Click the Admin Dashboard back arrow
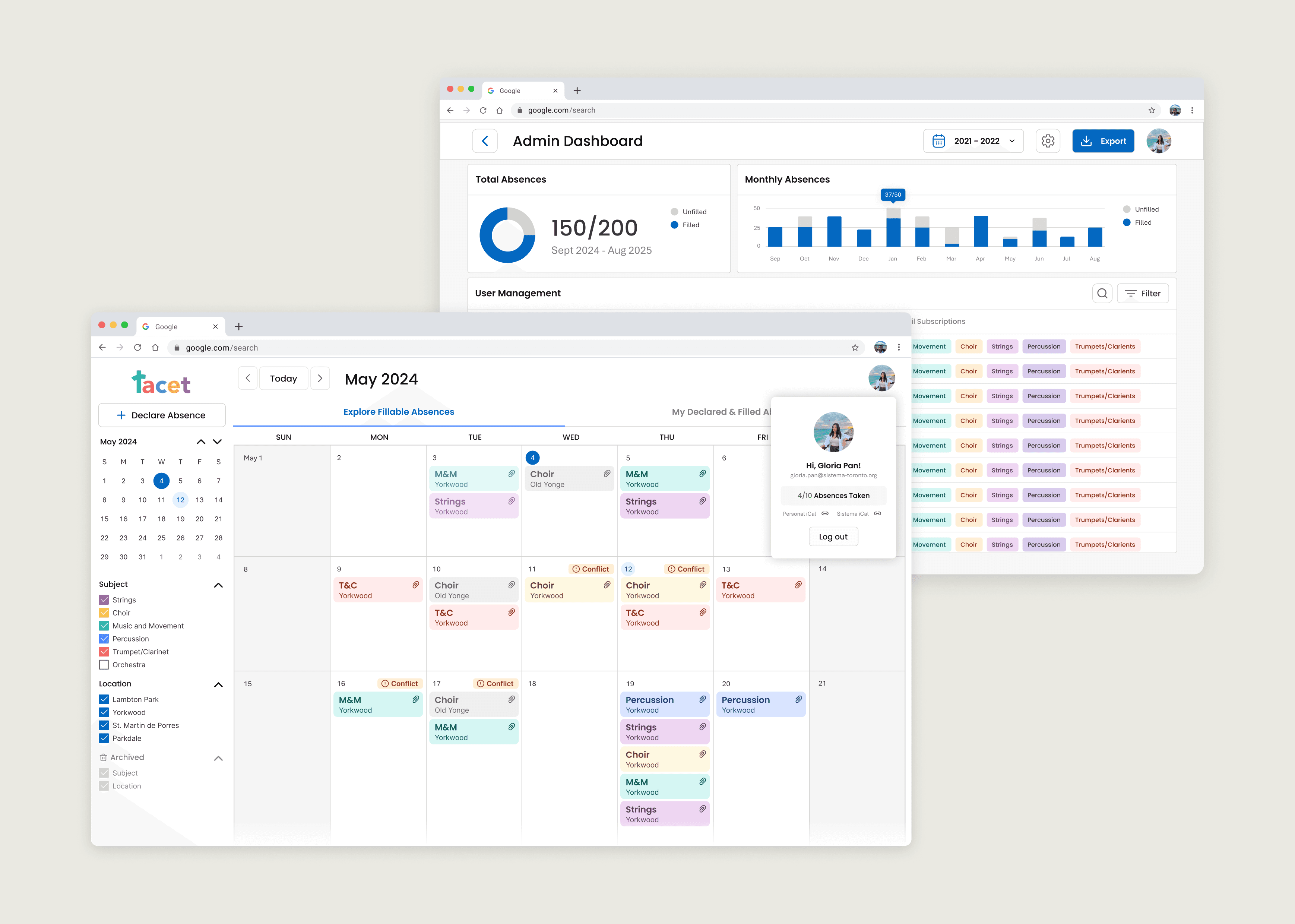Viewport: 1295px width, 924px height. tap(485, 141)
